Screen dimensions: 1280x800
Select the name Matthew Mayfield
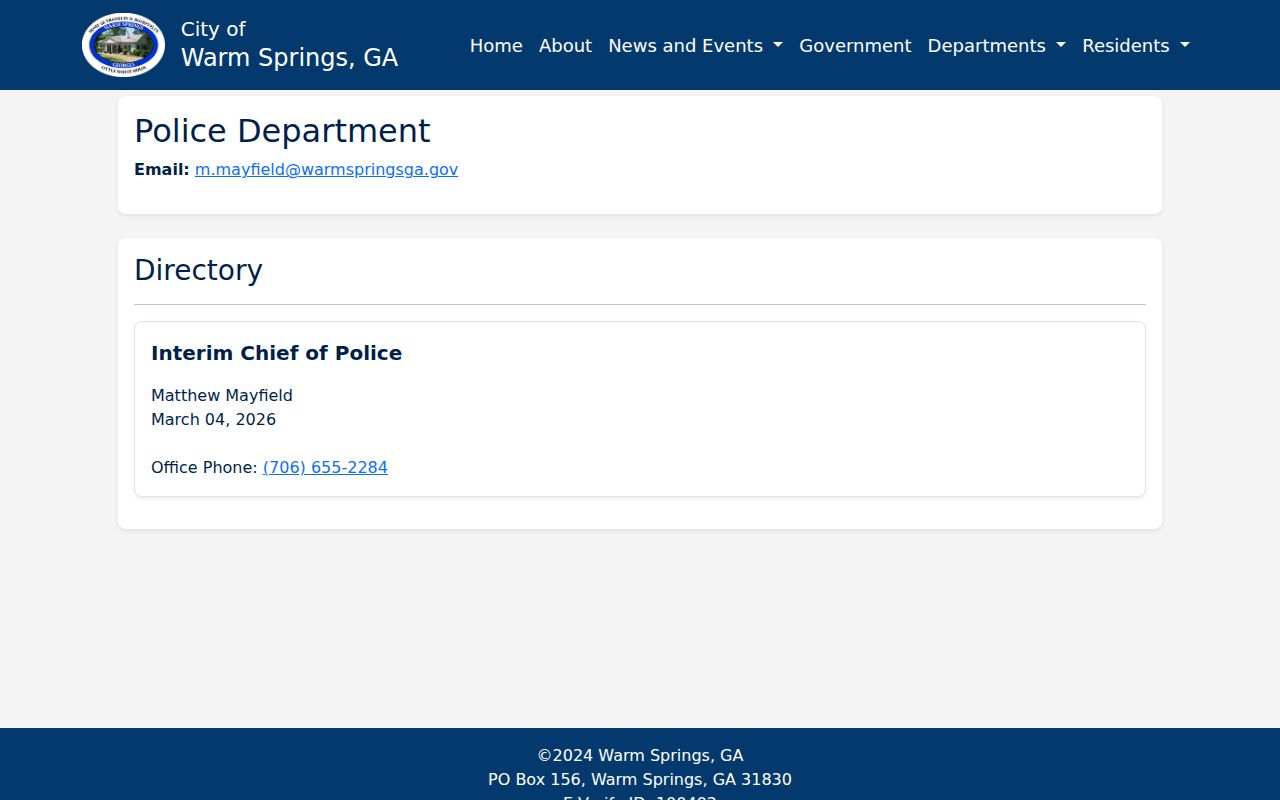222,396
